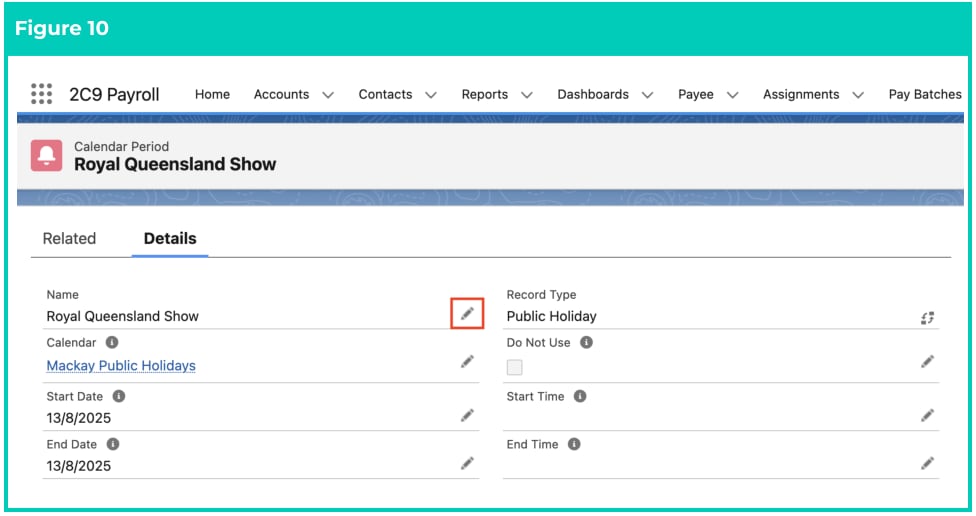Go to the Home nav item

(x=212, y=94)
